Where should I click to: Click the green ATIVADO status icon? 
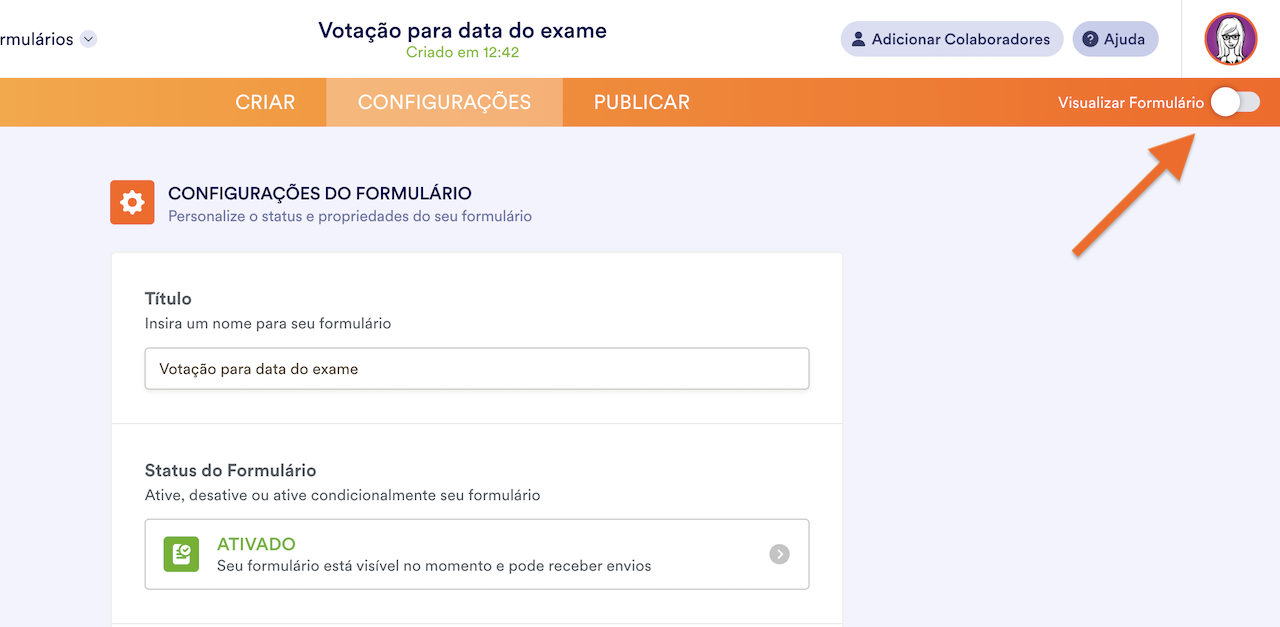(x=181, y=554)
